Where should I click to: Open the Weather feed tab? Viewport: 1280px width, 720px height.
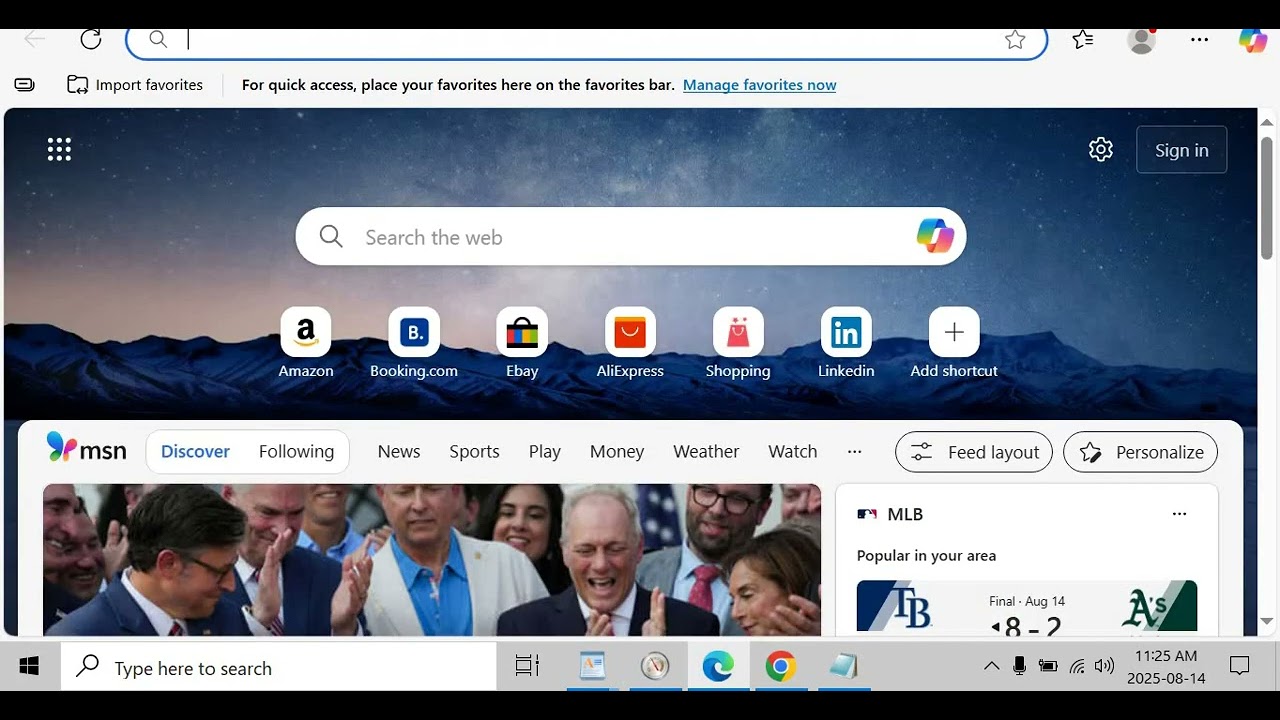(x=706, y=452)
